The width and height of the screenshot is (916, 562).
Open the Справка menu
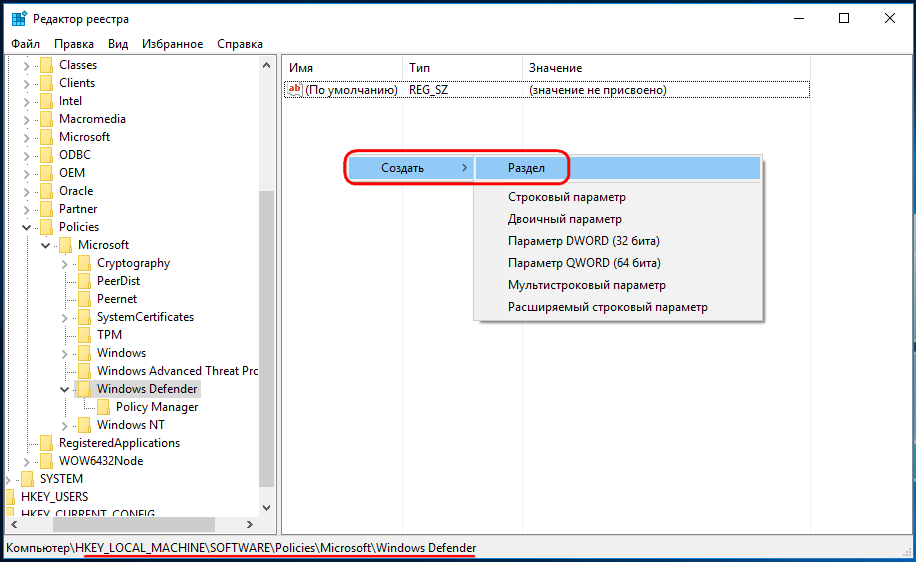click(240, 44)
